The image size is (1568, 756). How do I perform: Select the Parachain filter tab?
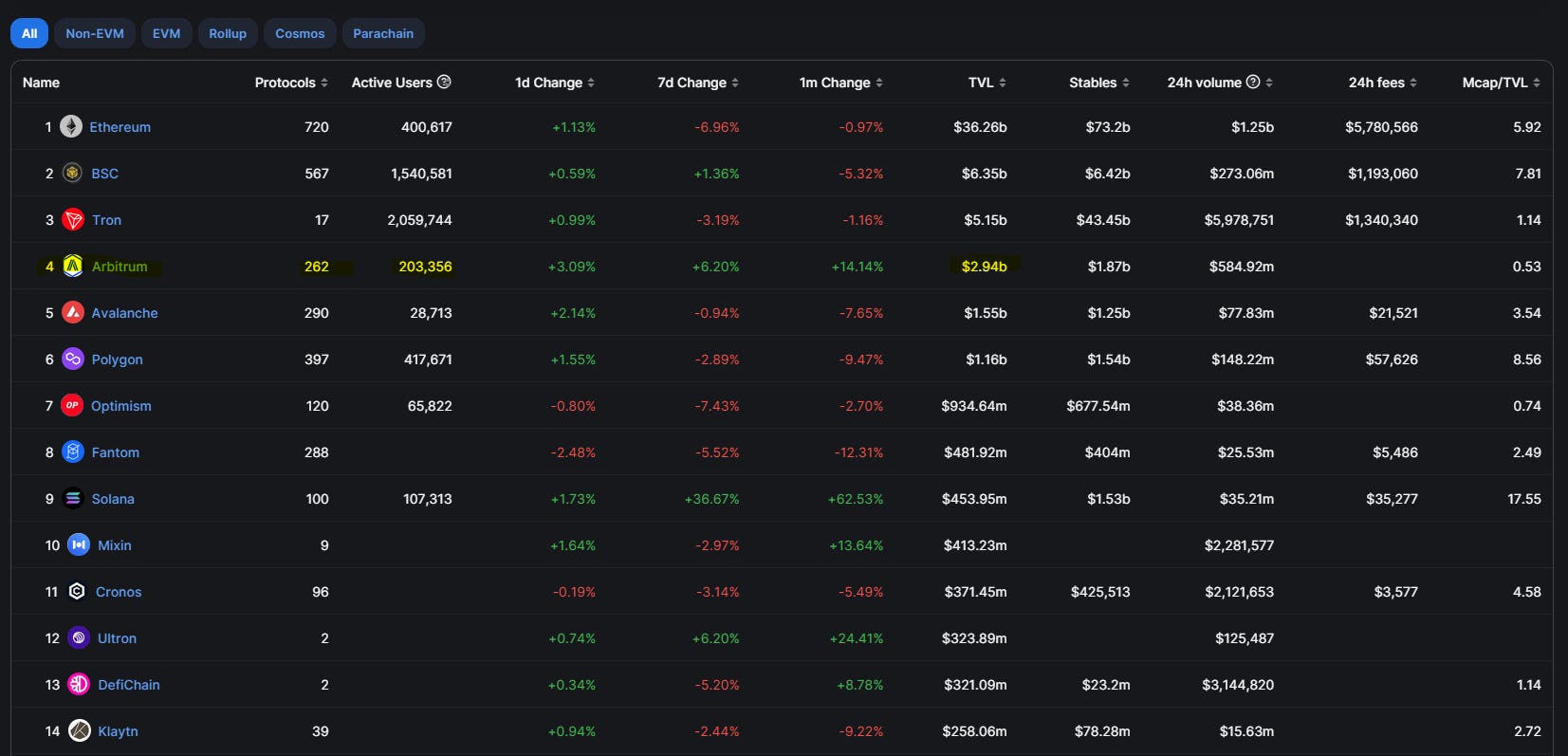click(383, 33)
